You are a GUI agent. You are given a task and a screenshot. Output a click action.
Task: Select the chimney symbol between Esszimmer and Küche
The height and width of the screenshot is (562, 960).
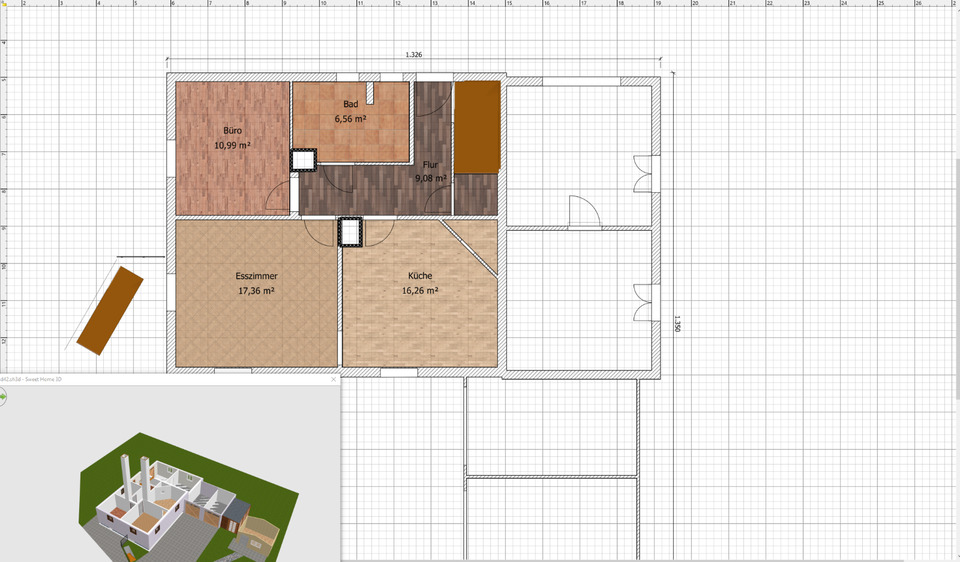tap(351, 232)
